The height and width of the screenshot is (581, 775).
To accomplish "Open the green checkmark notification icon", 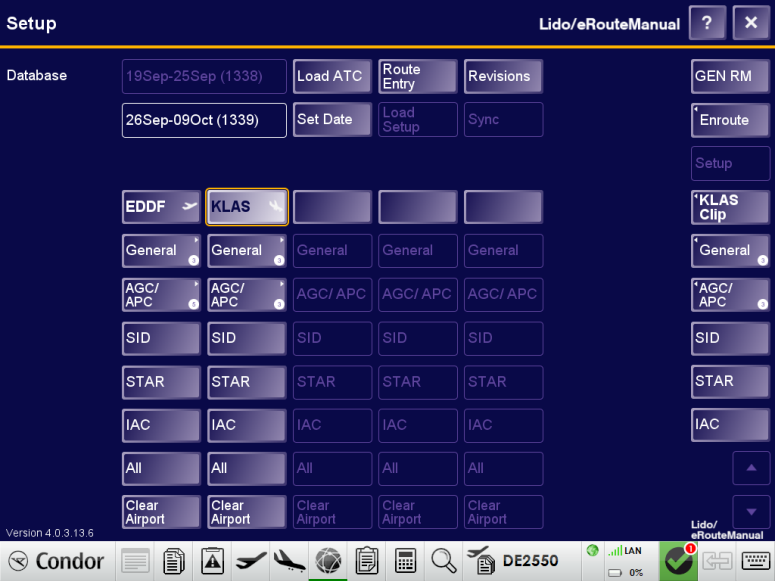I will point(678,561).
